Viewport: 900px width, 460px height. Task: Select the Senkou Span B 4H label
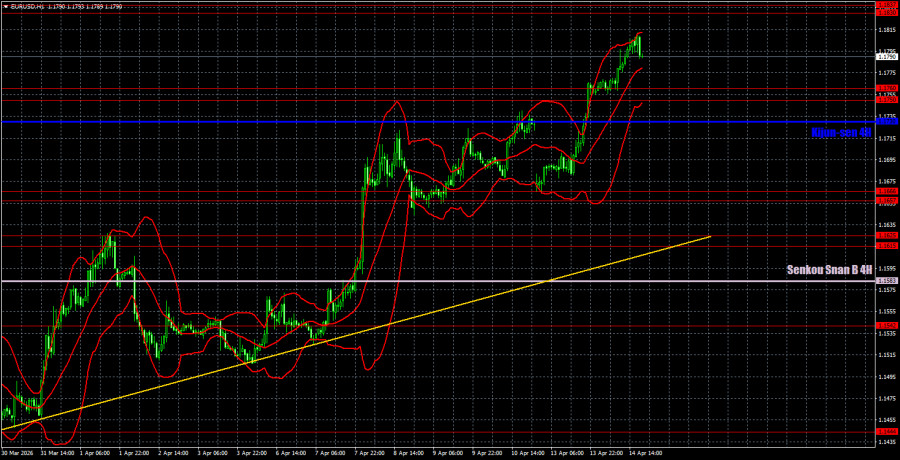pos(829,269)
